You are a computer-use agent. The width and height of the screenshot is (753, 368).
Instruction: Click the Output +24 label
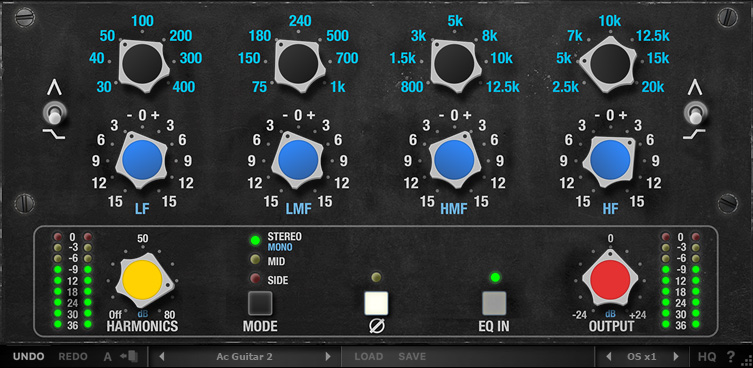click(x=637, y=315)
